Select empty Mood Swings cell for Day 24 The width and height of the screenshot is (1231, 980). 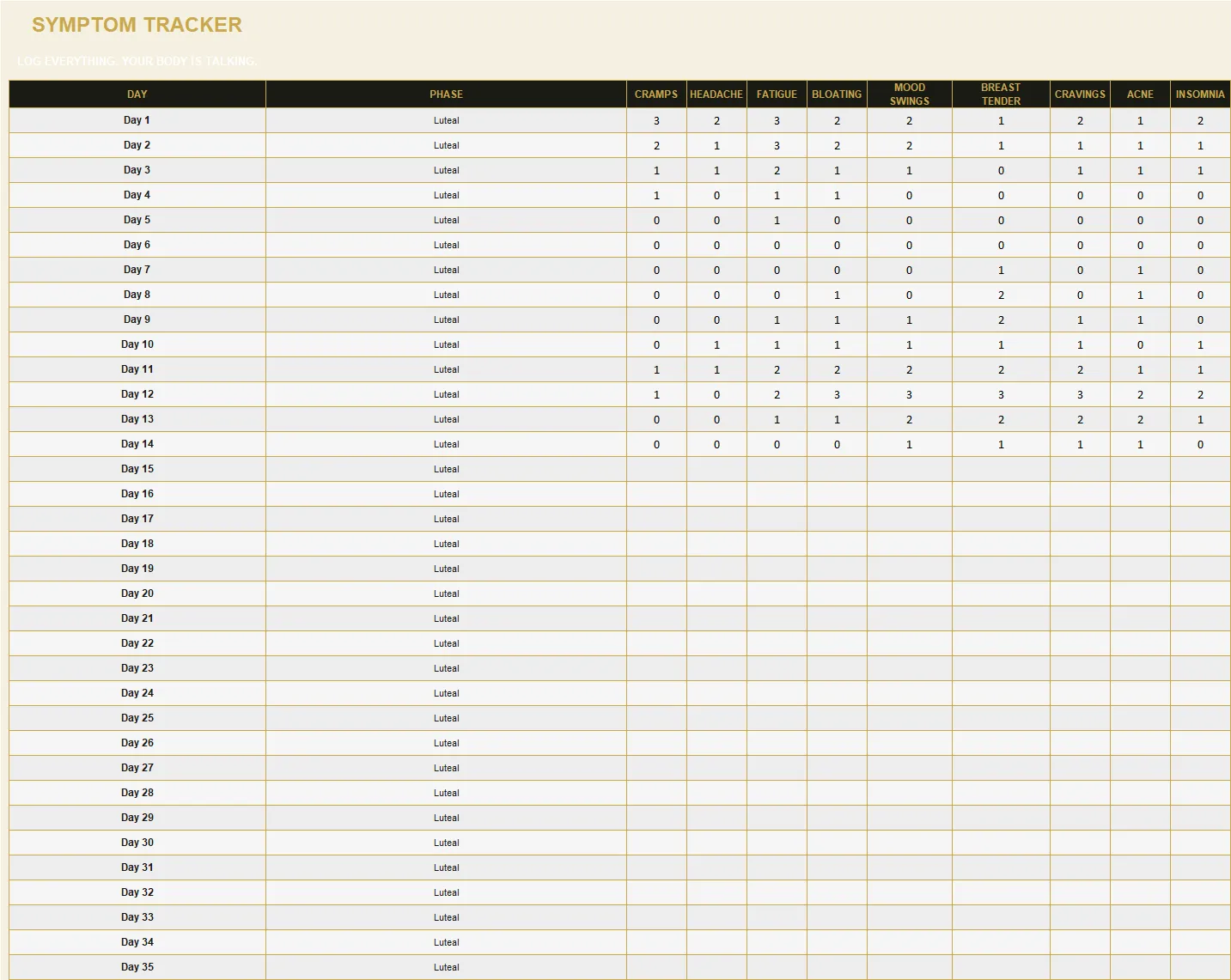pos(910,693)
